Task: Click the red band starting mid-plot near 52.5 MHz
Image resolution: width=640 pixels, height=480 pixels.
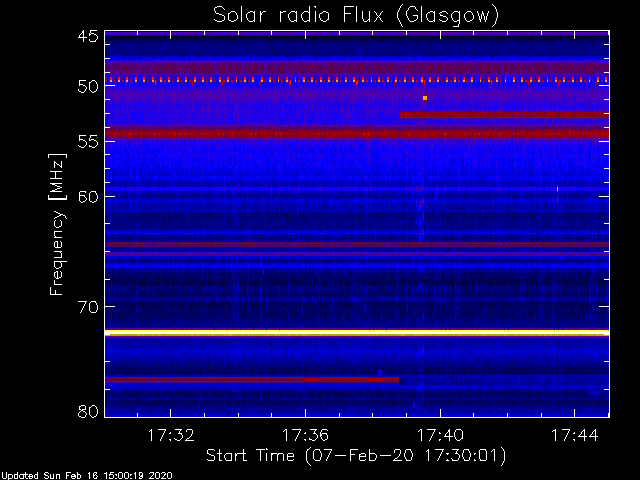Action: pos(504,115)
